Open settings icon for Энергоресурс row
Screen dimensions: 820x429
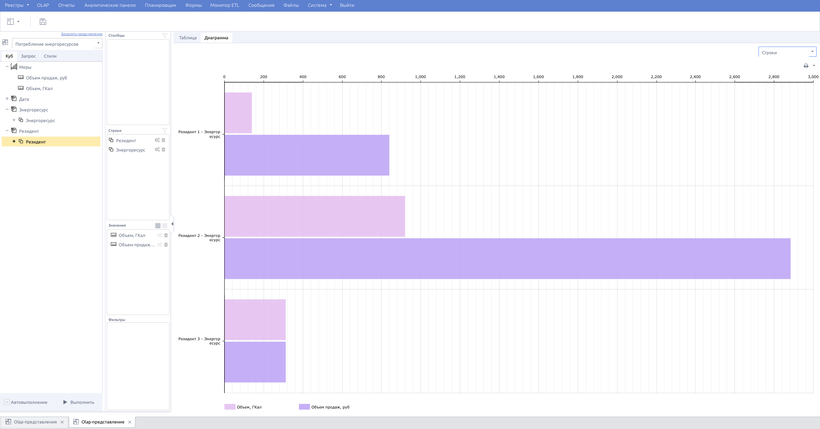click(157, 150)
